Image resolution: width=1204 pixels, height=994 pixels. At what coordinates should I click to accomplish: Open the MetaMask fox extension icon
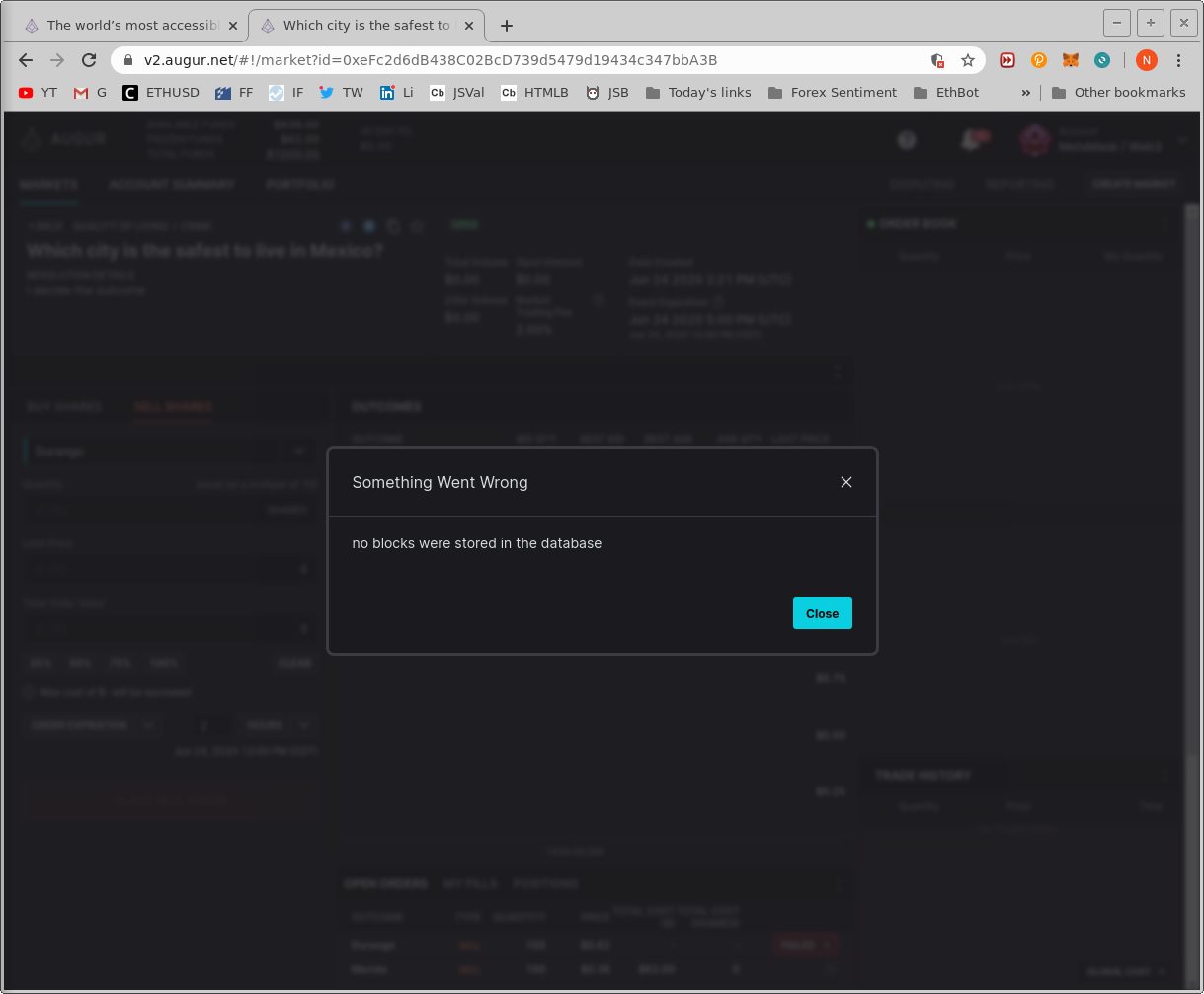point(1071,60)
